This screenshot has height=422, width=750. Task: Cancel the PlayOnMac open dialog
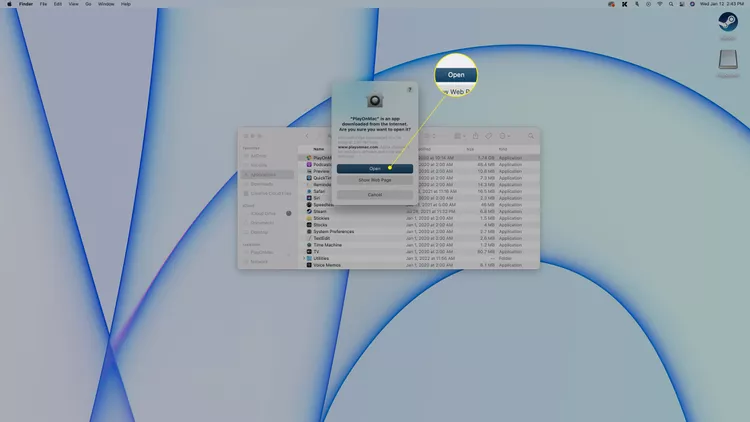(375, 195)
